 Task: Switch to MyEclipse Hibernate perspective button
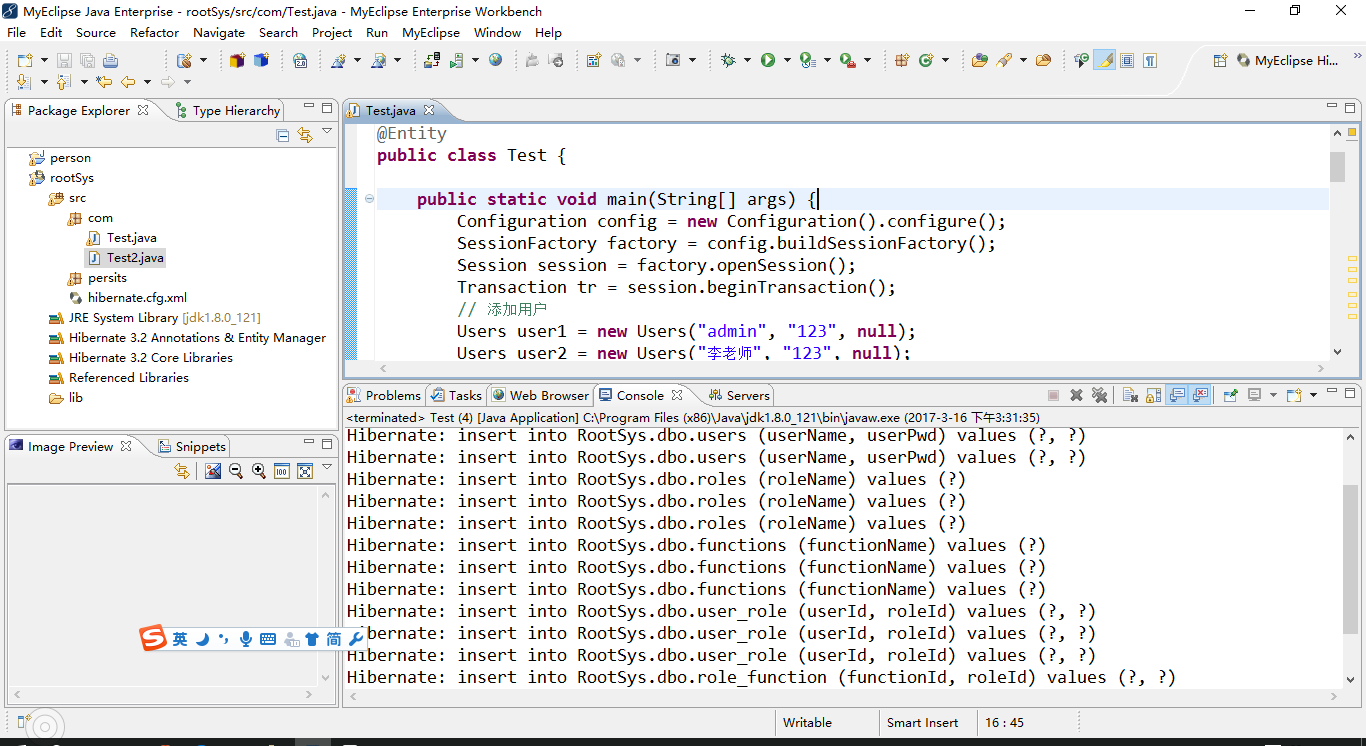pos(1288,60)
